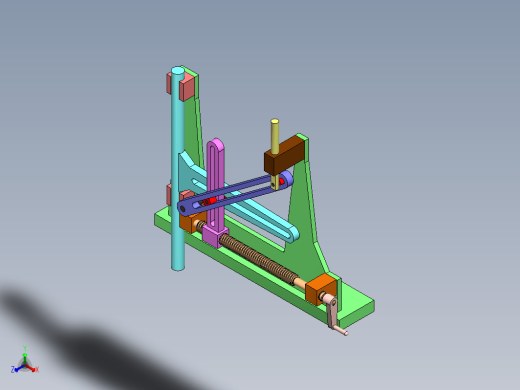Pick the brown rectangular guide block
Image resolution: width=520 pixels, height=390 pixels.
[x=284, y=155]
